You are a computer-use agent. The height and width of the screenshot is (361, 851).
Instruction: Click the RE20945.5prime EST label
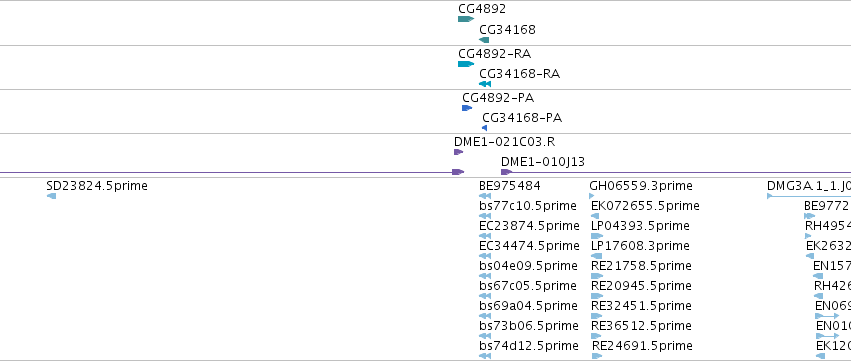642,286
